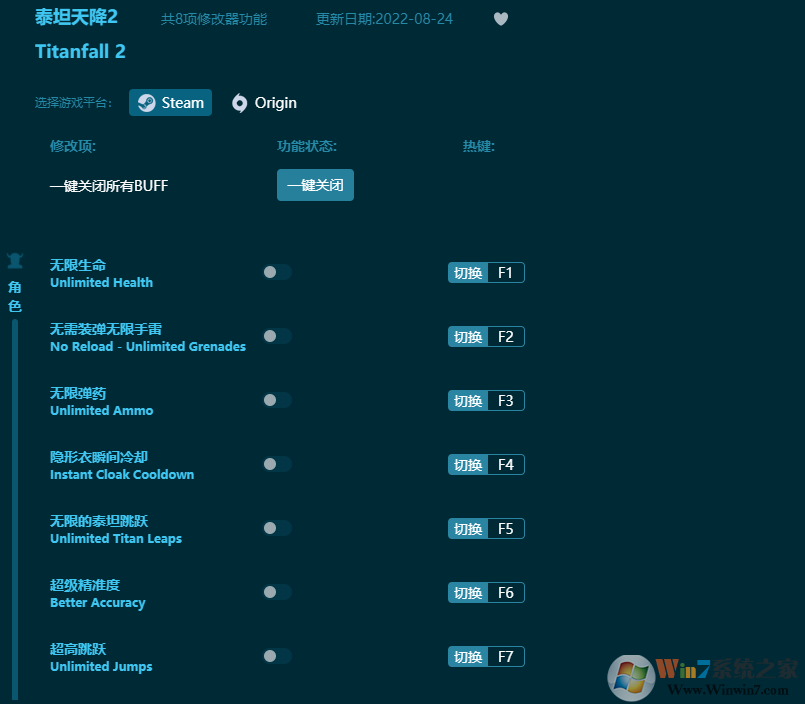Enable Unlimited Ammo switch
The width and height of the screenshot is (805, 704).
(x=277, y=400)
